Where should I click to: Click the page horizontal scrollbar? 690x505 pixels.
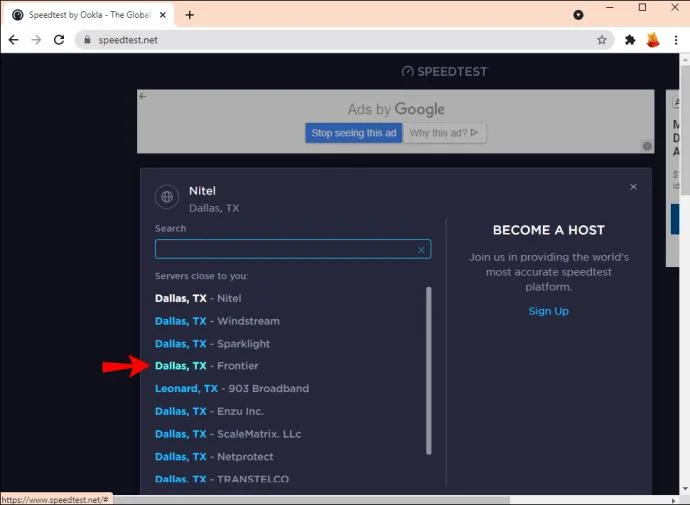pyautogui.click(x=312, y=500)
